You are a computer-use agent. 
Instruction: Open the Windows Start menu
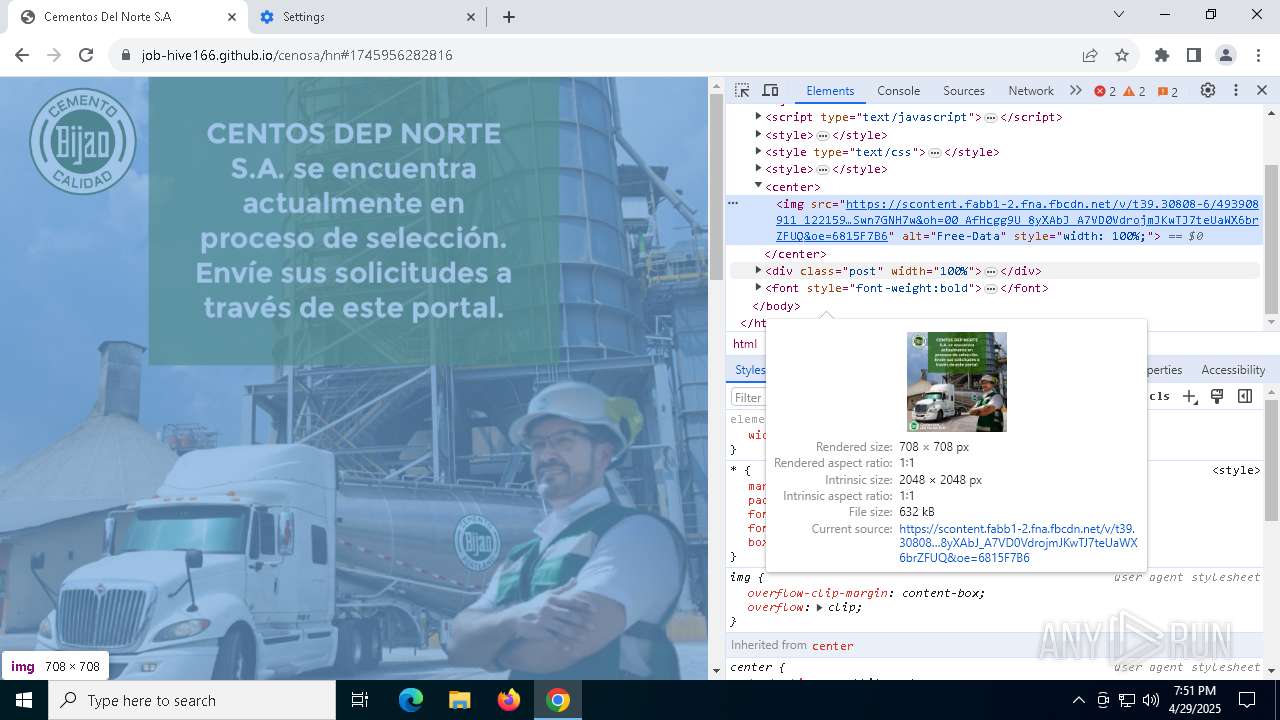coord(24,700)
